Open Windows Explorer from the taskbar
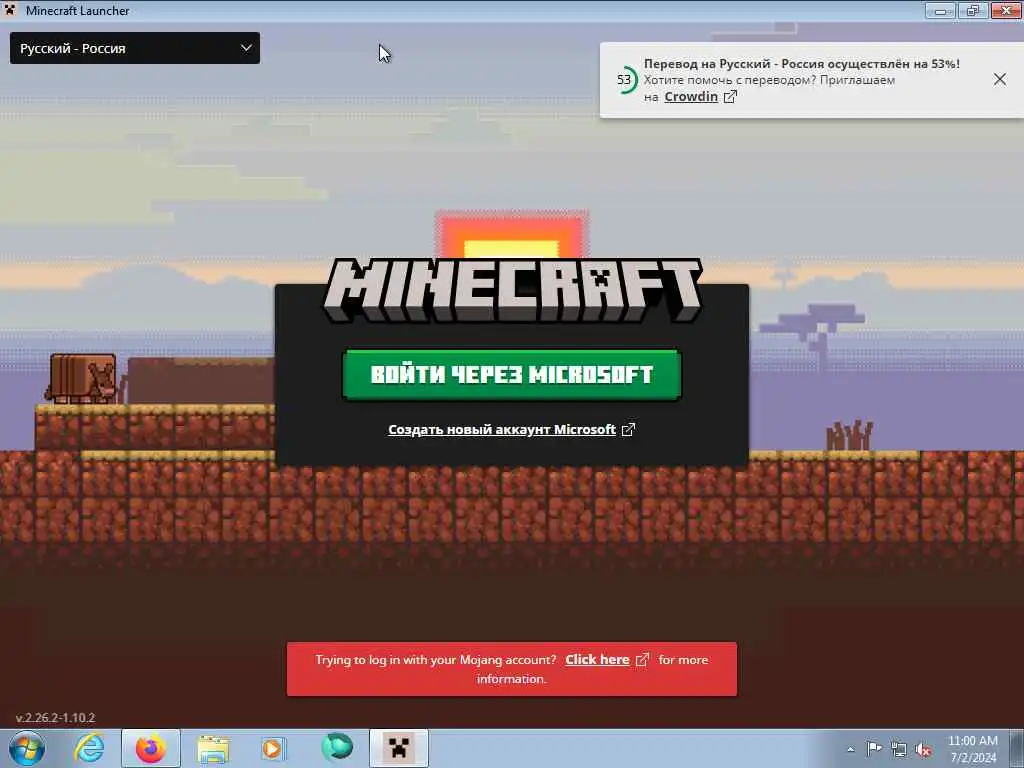The height and width of the screenshot is (768, 1024). (213, 748)
